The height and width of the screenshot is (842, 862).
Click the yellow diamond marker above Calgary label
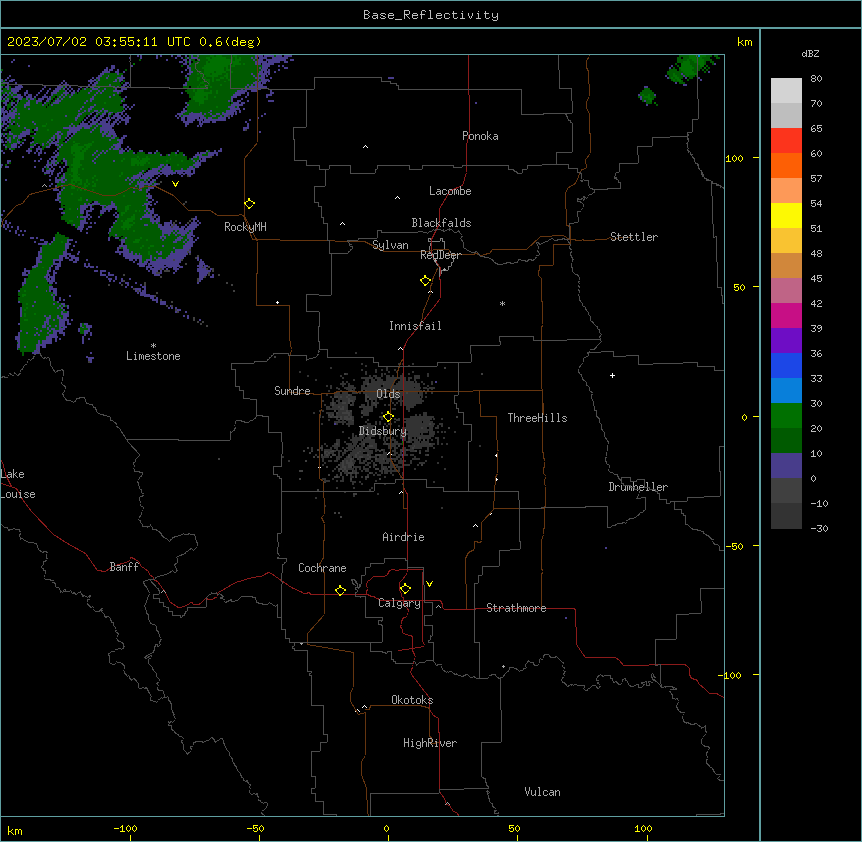405,589
